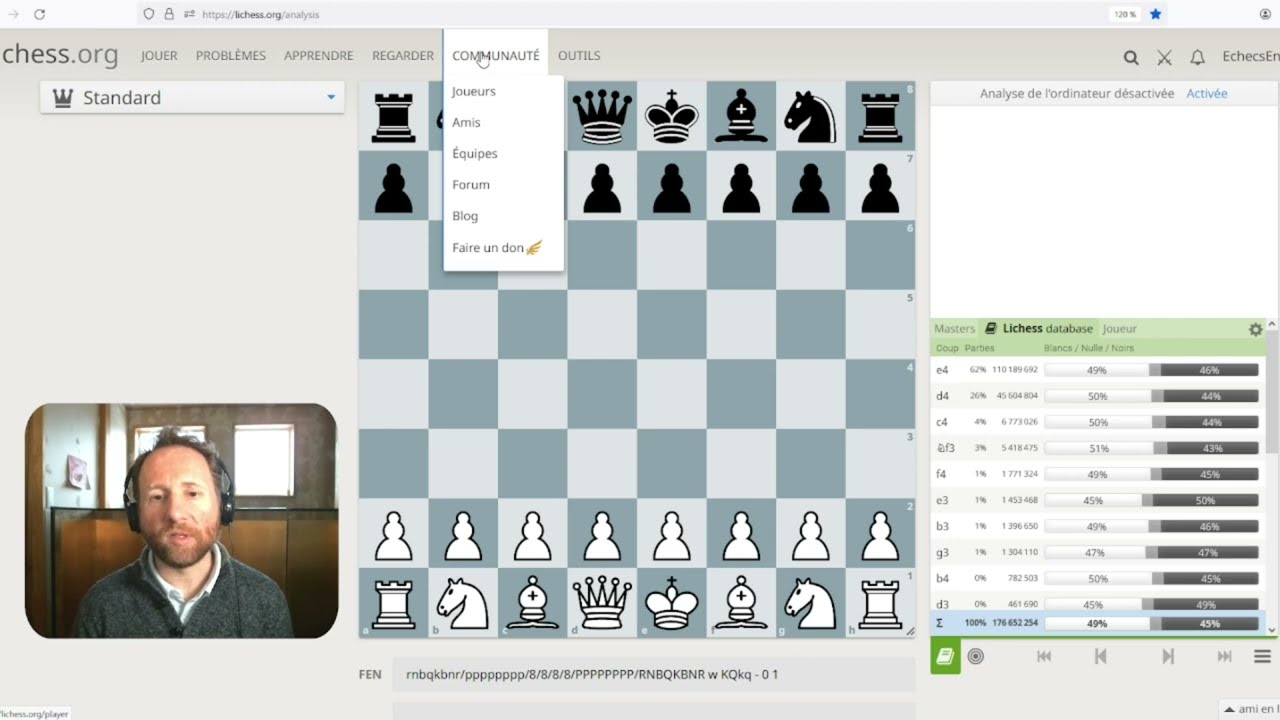This screenshot has height=720, width=1280.
Task: Open the COMMUNAUTÉ menu
Action: [x=496, y=56]
